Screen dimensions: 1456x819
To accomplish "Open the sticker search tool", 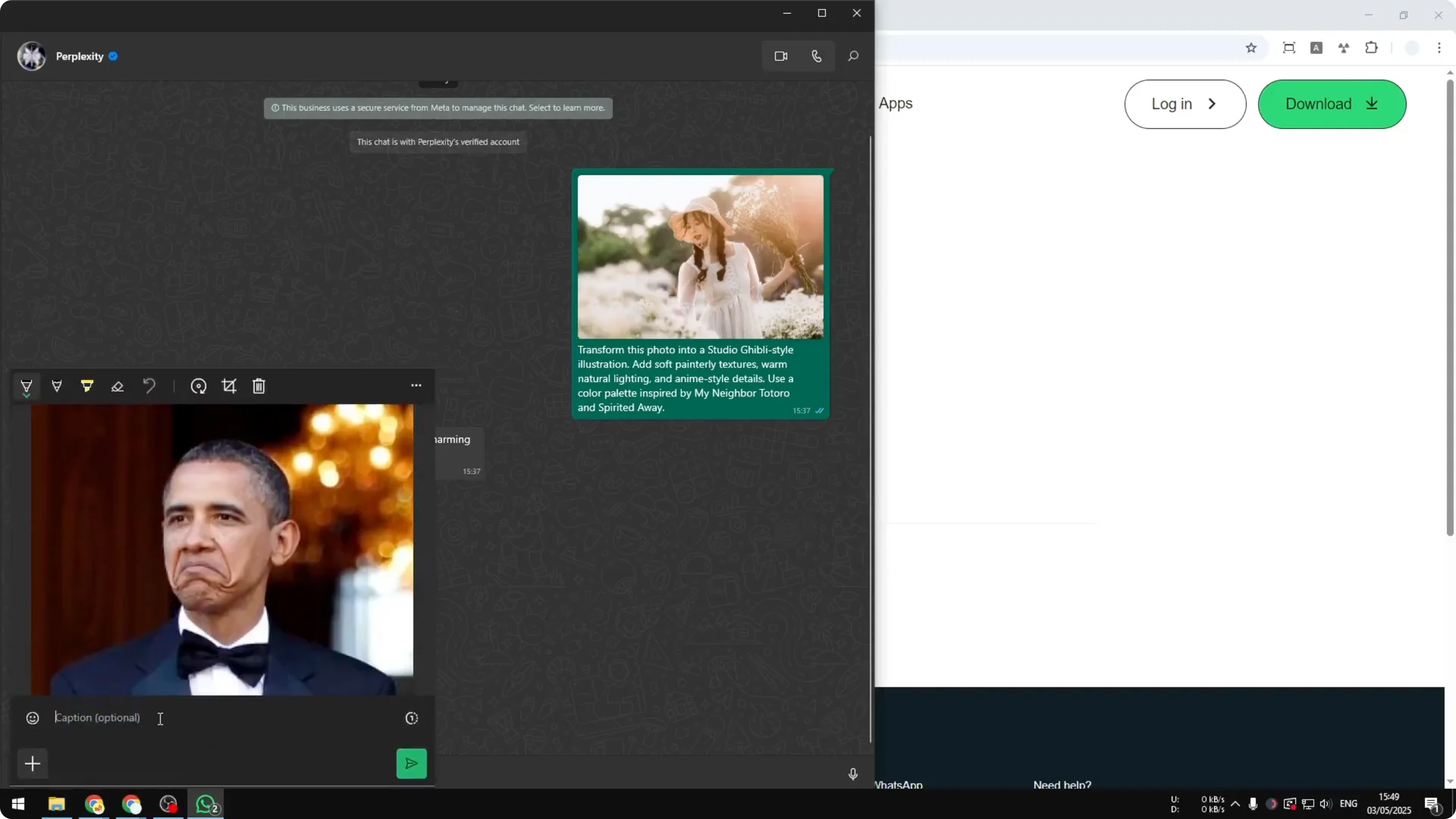I will click(x=199, y=386).
